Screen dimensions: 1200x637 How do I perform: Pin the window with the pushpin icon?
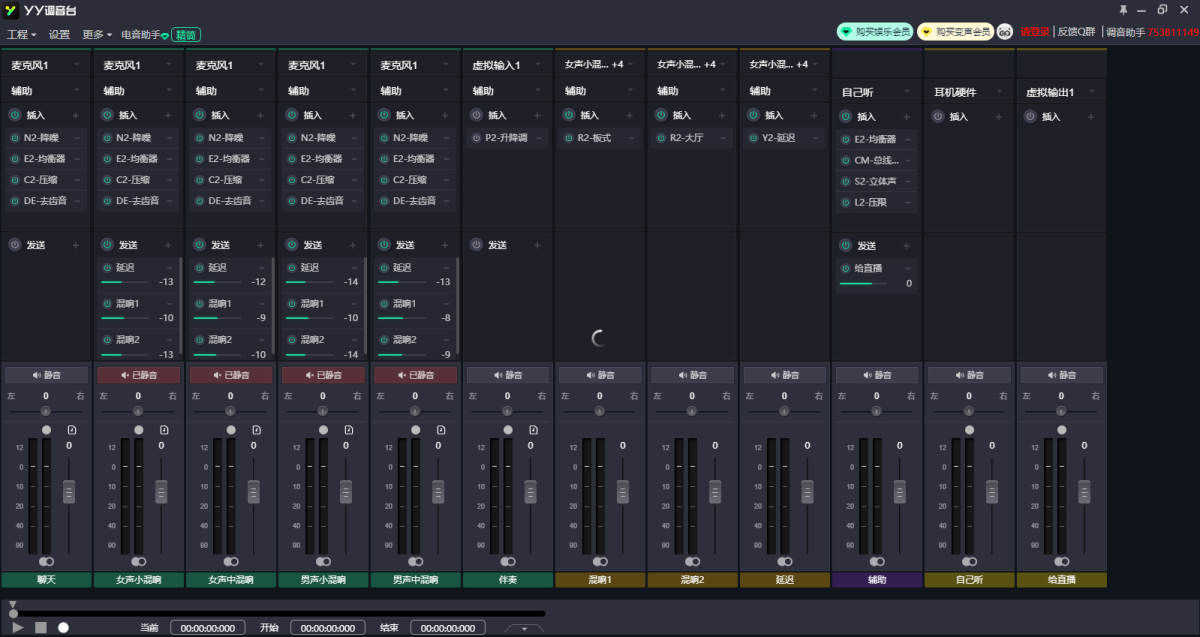pyautogui.click(x=1123, y=10)
